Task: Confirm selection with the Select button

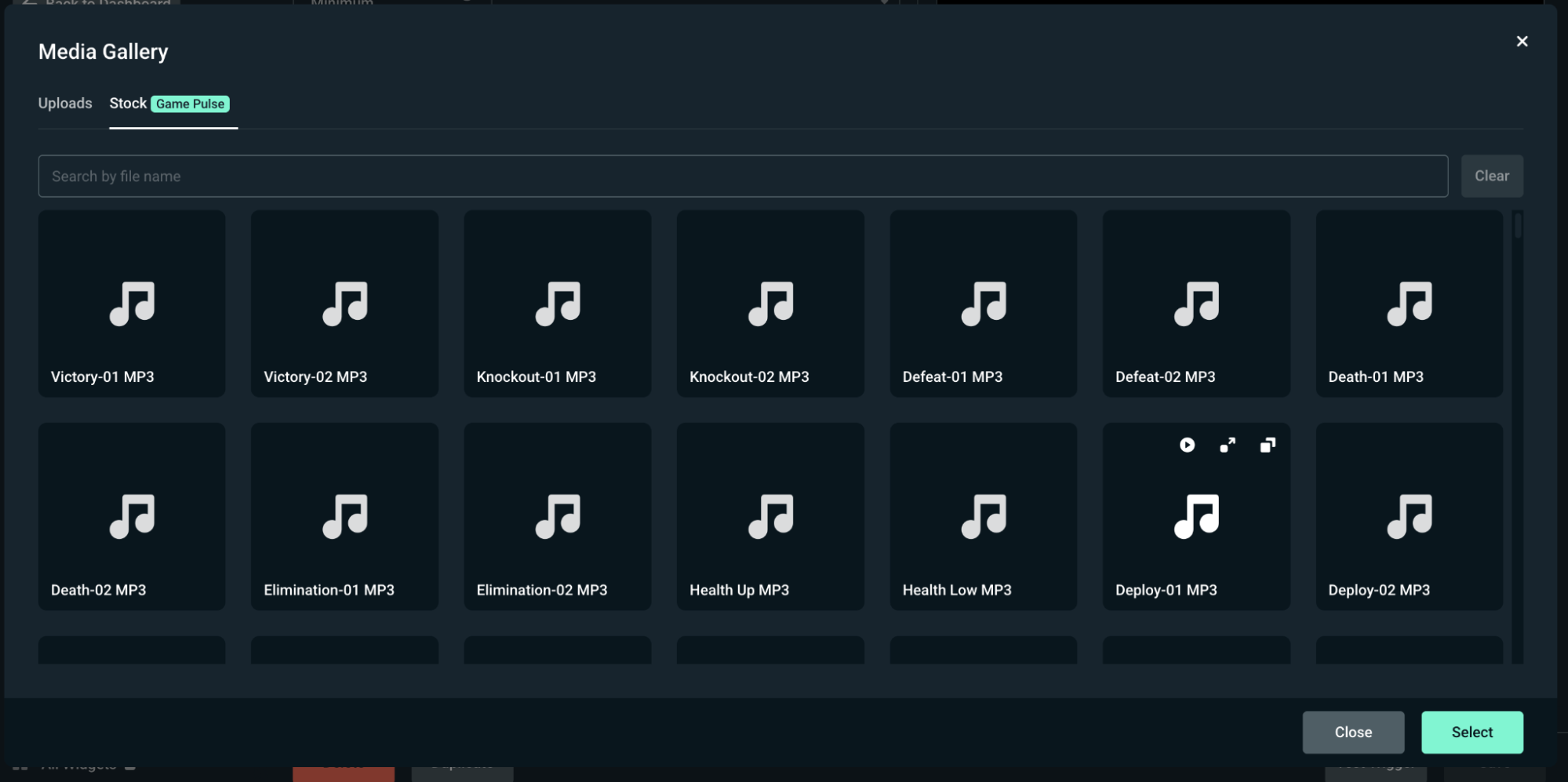Action: [1472, 732]
